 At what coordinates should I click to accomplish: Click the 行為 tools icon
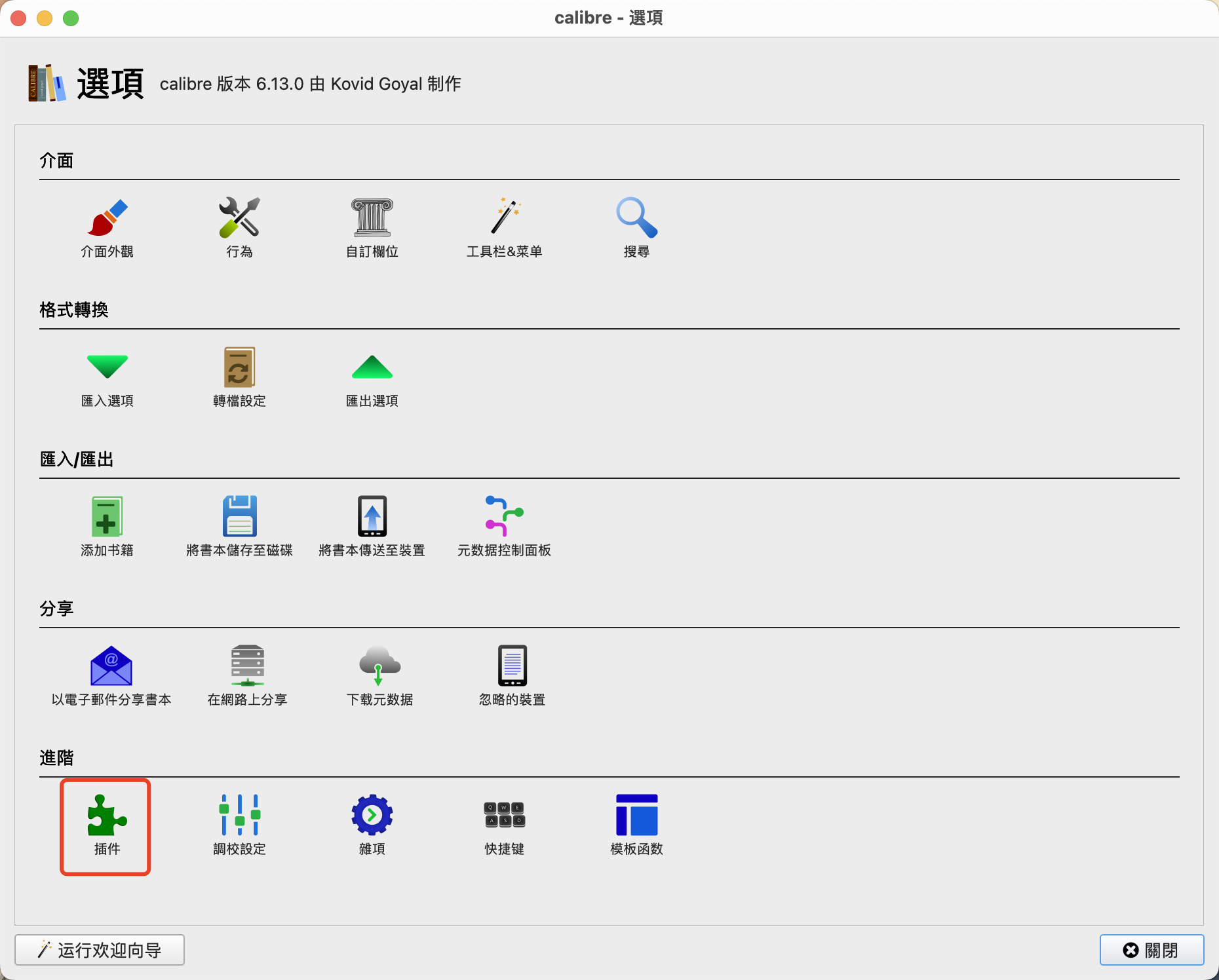pyautogui.click(x=239, y=218)
